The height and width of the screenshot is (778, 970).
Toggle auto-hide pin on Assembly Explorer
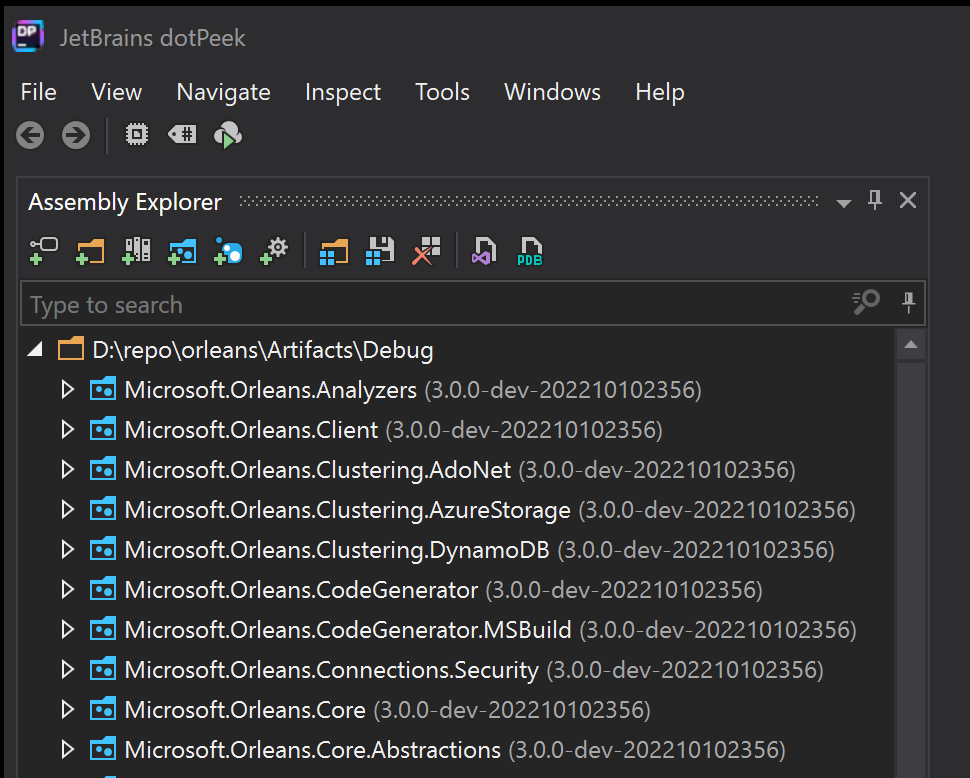875,200
